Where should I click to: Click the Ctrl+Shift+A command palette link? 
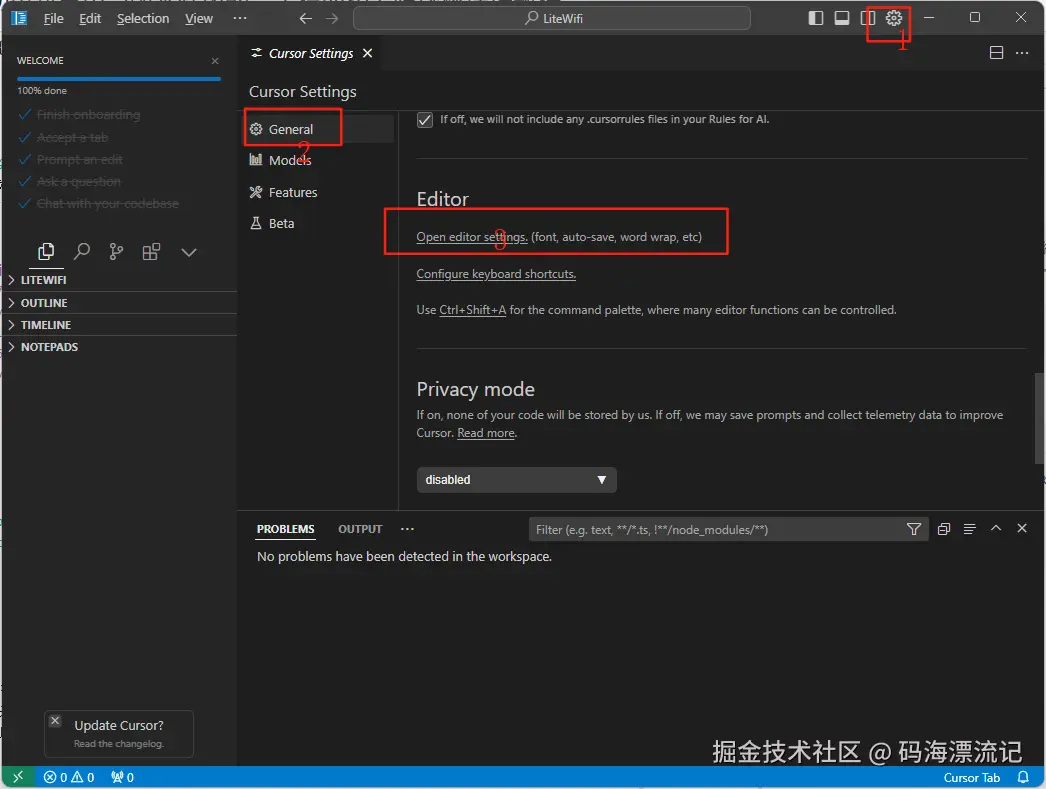click(472, 310)
